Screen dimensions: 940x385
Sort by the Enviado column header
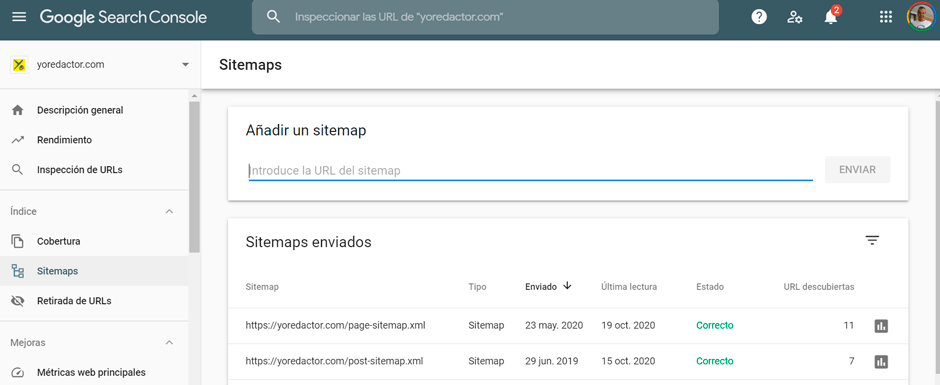click(x=541, y=287)
